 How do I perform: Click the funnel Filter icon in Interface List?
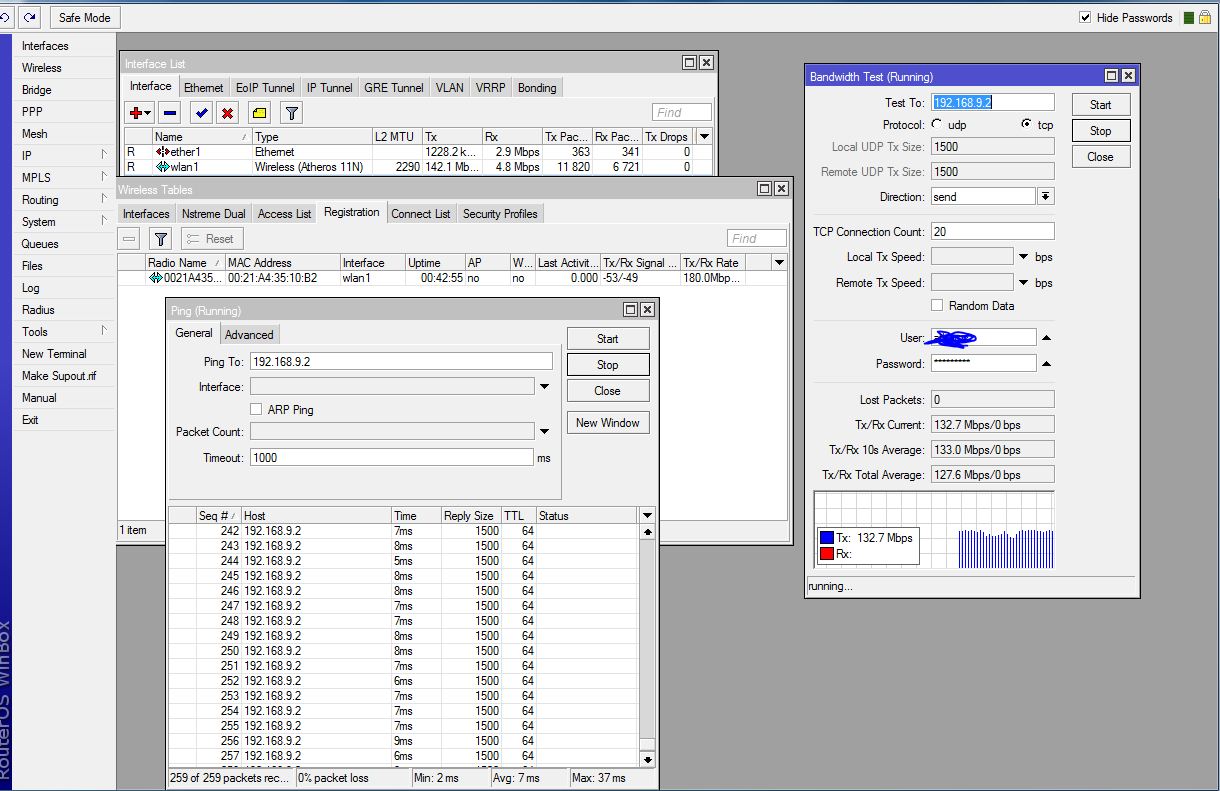coord(290,113)
